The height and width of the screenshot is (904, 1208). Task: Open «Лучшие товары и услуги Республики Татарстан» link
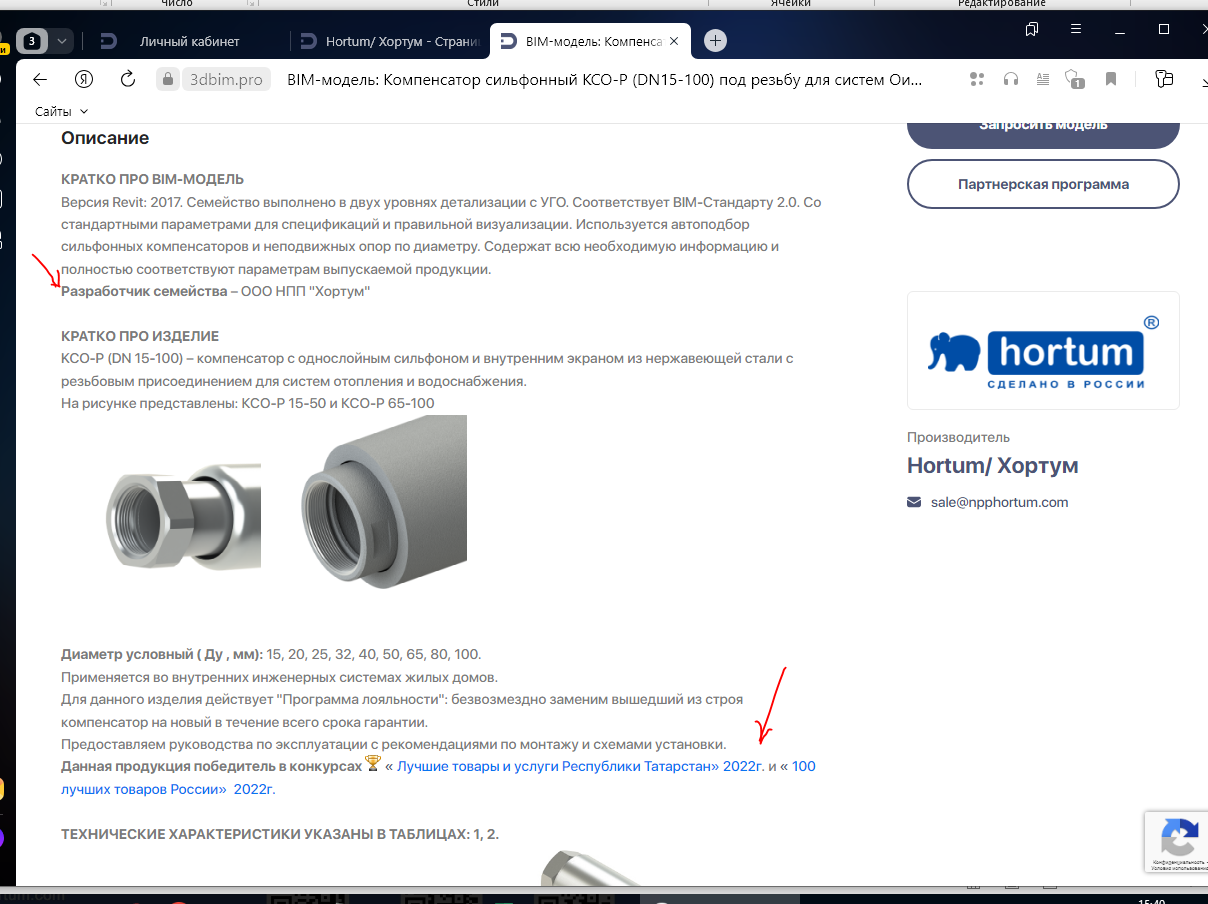581,766
